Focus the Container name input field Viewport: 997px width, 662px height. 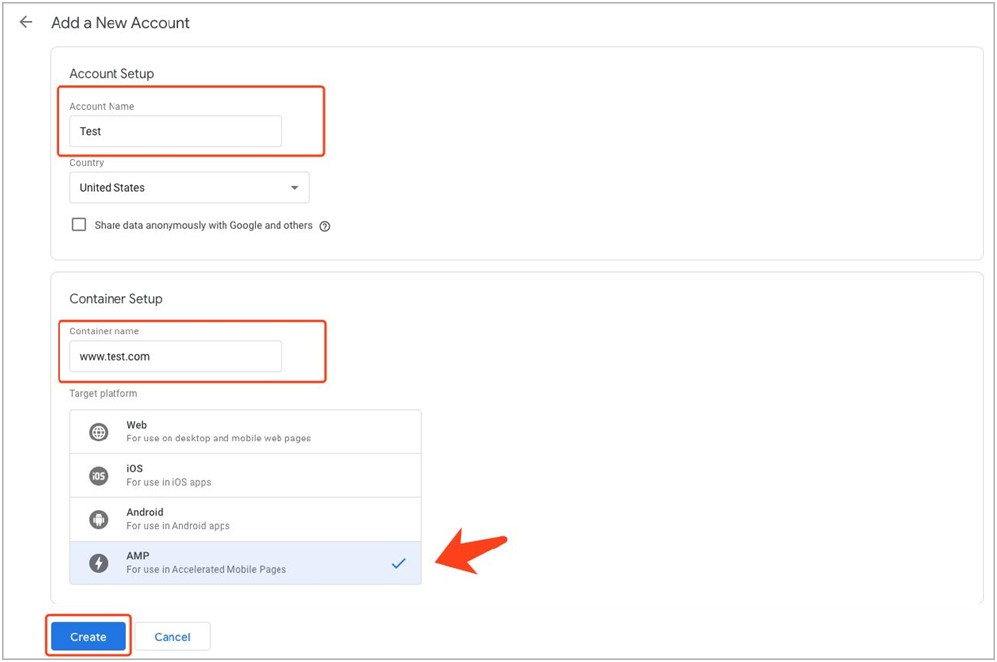coord(175,356)
